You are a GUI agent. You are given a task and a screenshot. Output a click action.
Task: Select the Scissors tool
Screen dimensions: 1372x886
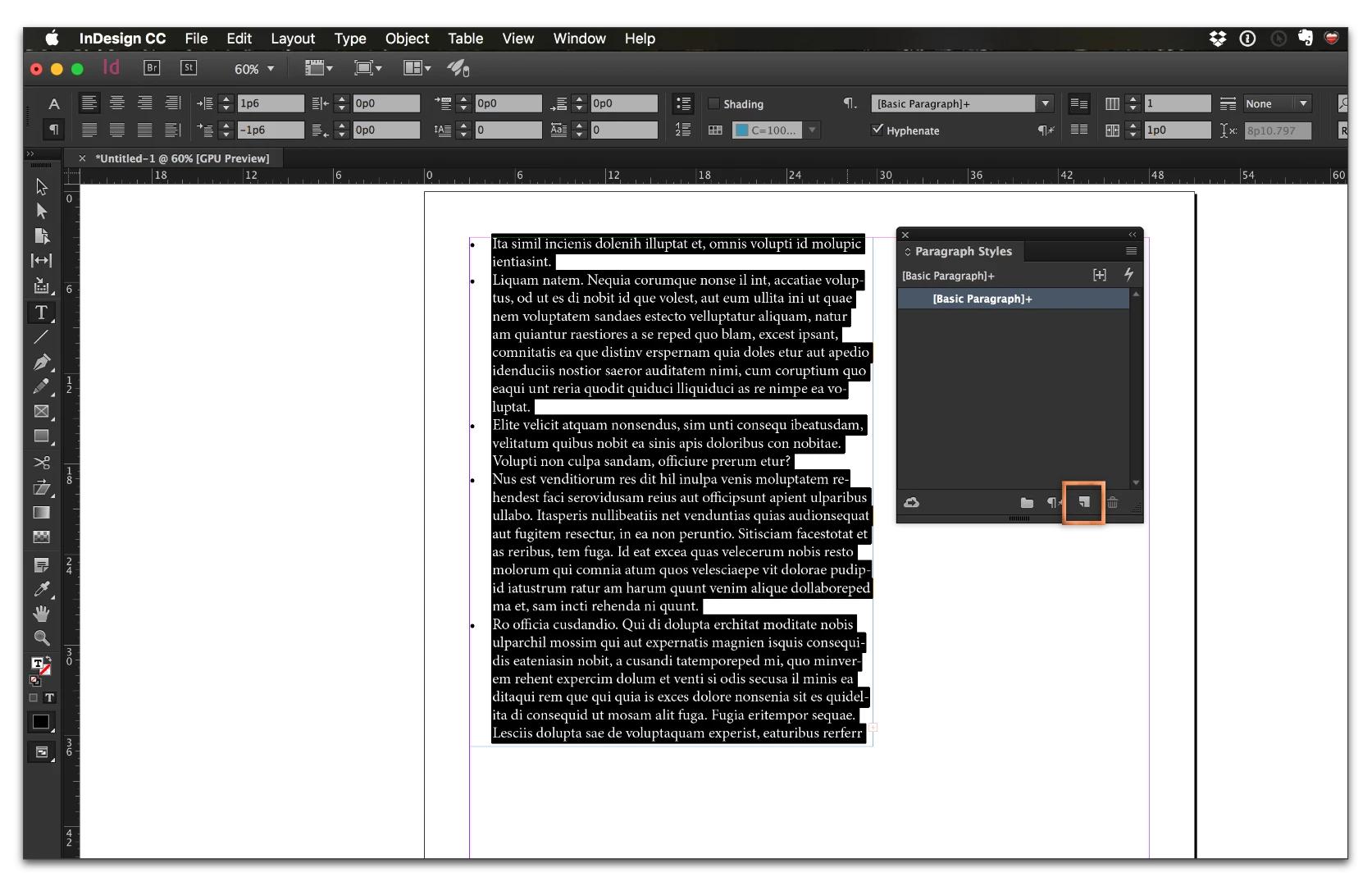[x=41, y=463]
